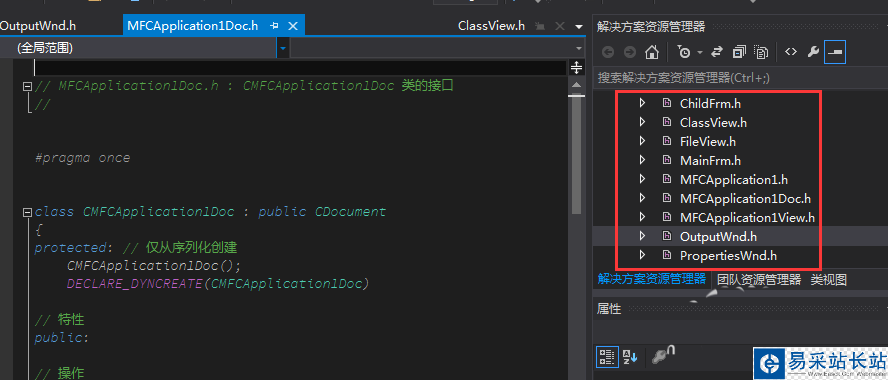Expand the FileView.h tree node
Viewport: 888px width, 380px height.
click(642, 141)
